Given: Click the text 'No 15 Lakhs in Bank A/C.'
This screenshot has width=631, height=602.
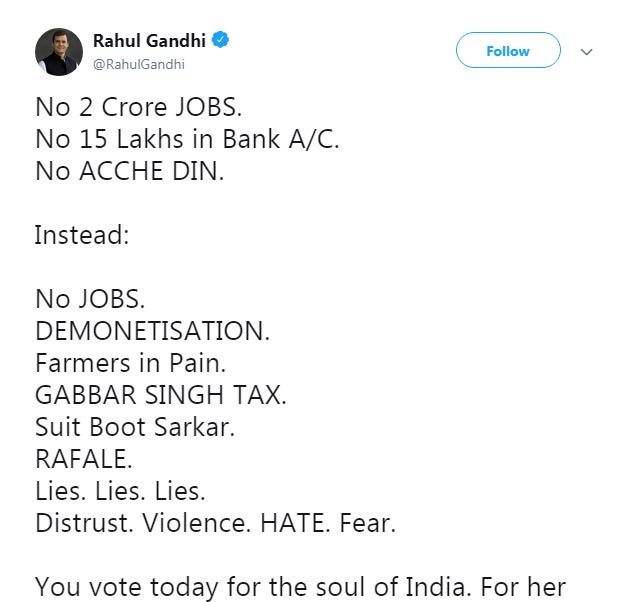Looking at the screenshot, I should pyautogui.click(x=188, y=139).
